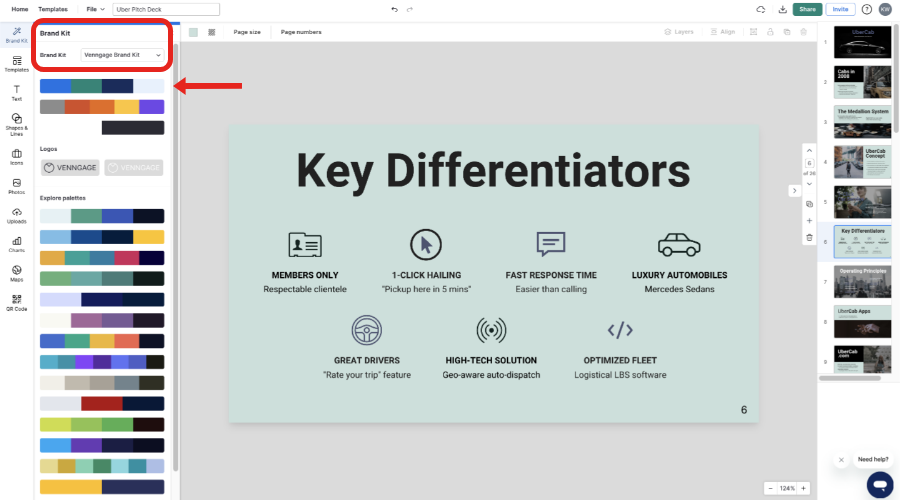This screenshot has width=900, height=500.
Task: Open the Layers toolbar option
Action: point(679,32)
